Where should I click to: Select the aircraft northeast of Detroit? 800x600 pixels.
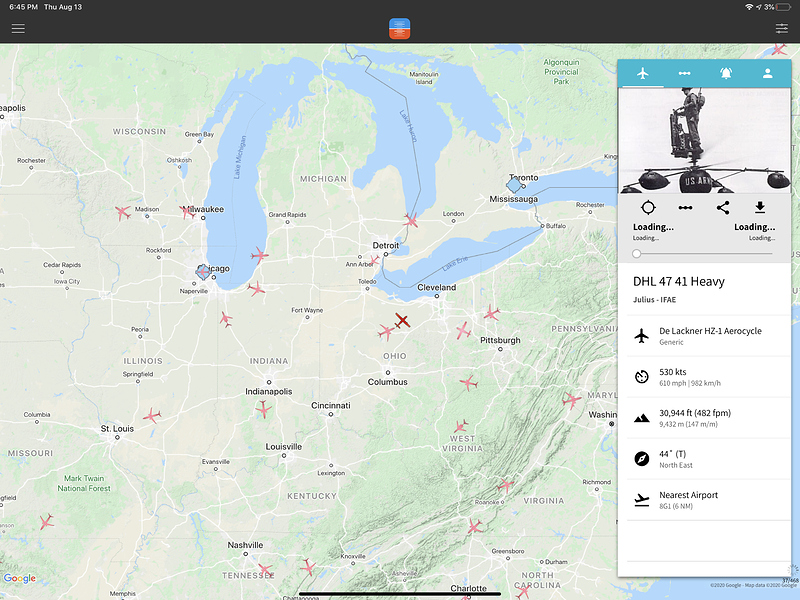pos(410,220)
